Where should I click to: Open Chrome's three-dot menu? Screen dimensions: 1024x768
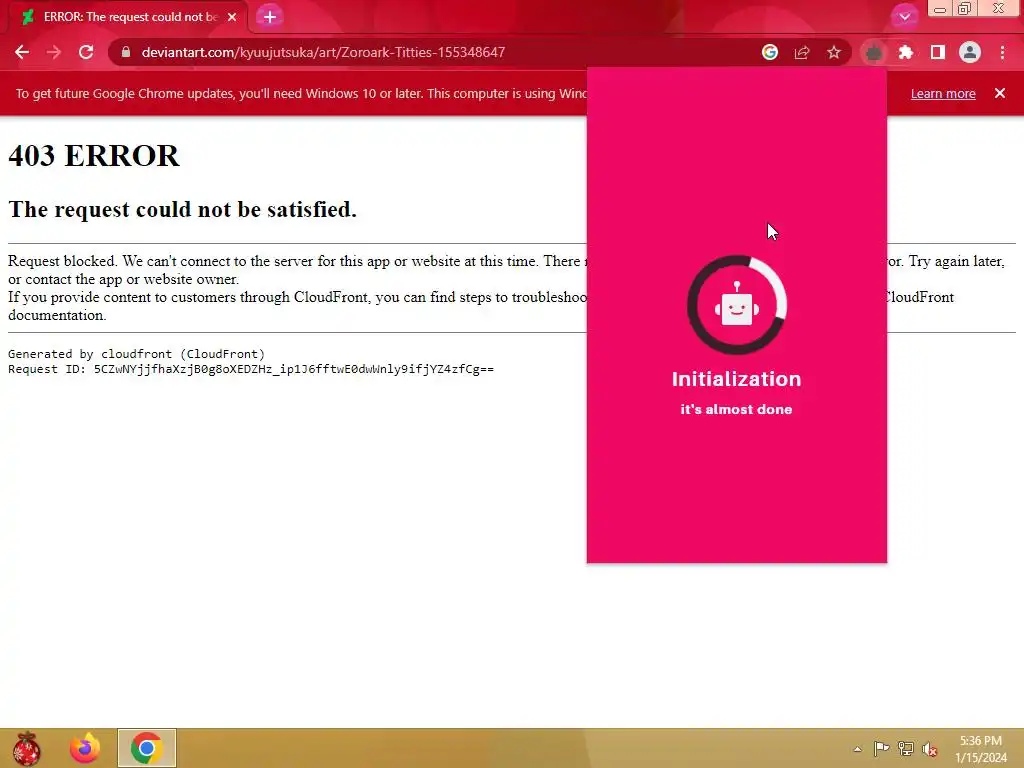point(1002,52)
